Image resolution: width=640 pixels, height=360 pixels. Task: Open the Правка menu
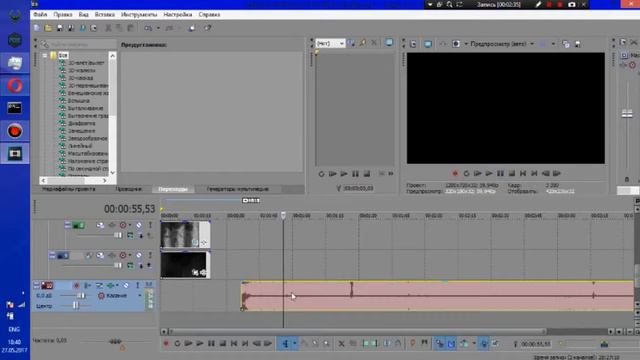[x=63, y=14]
